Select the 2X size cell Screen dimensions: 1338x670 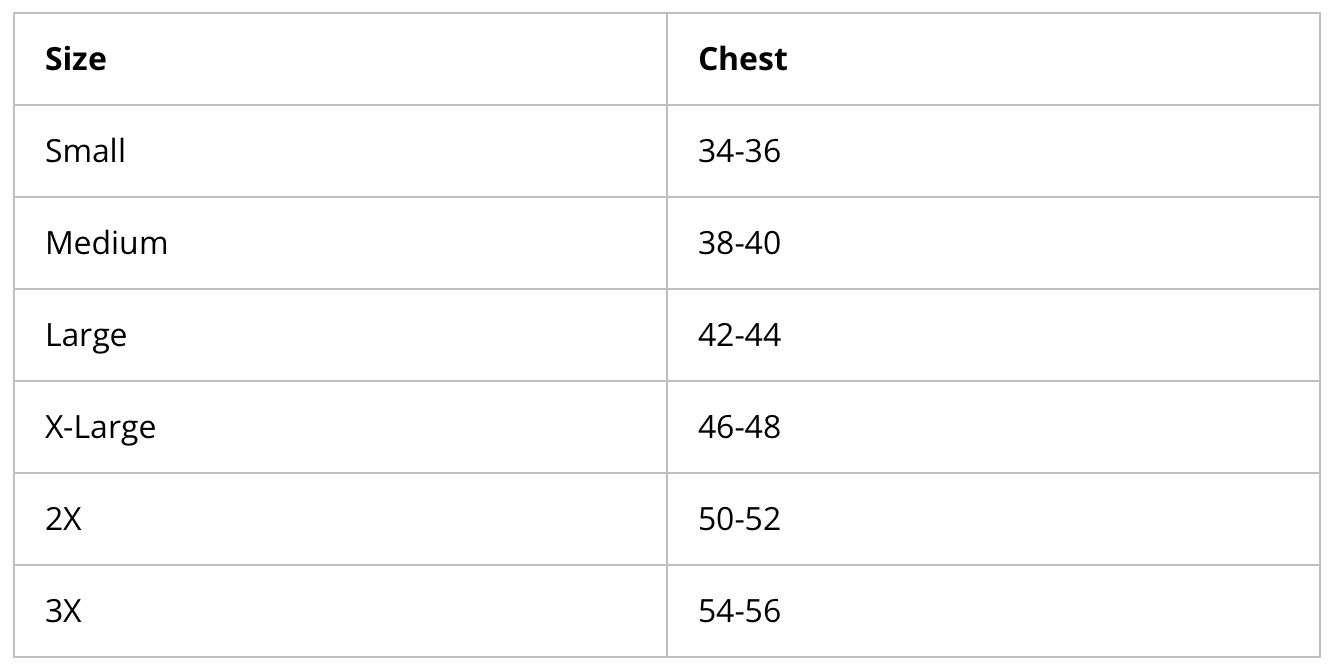pos(340,519)
